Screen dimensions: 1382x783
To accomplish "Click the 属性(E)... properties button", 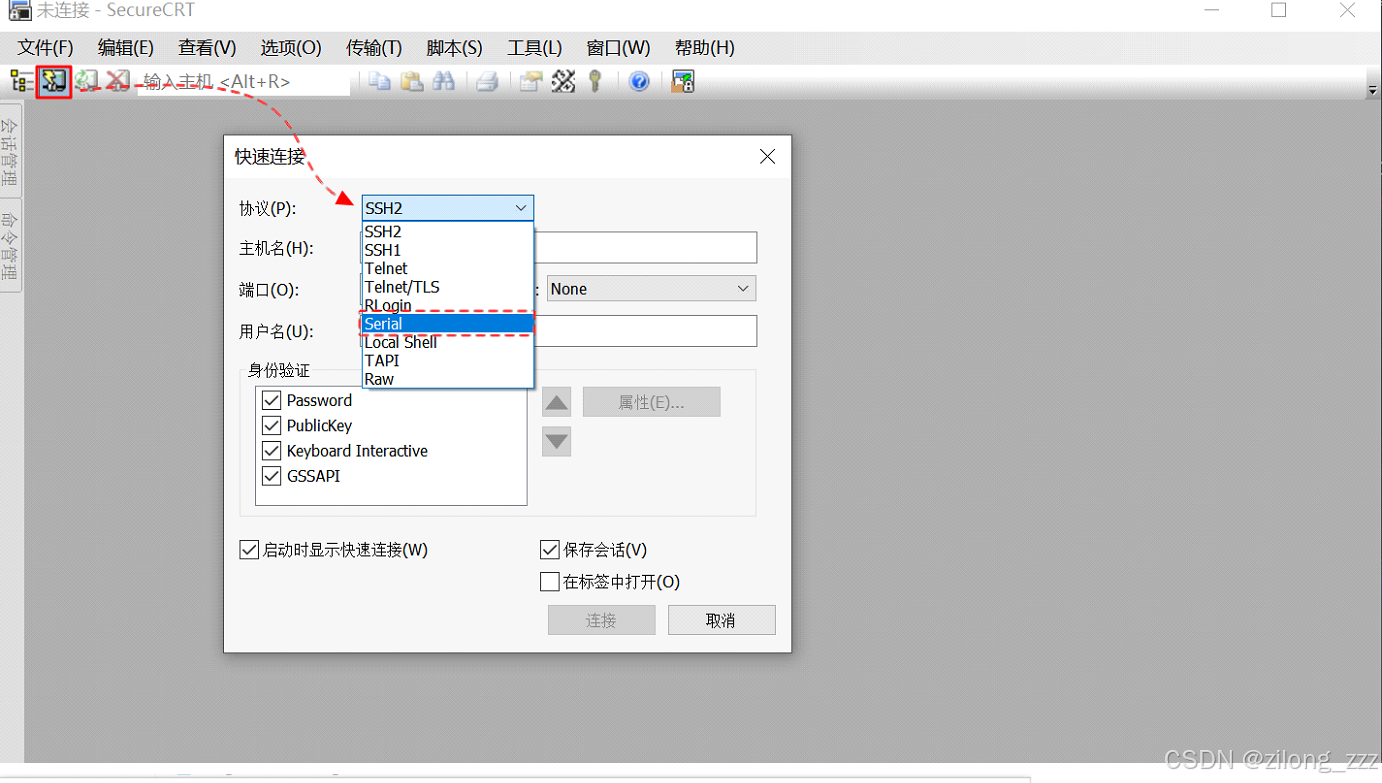I will coord(651,402).
